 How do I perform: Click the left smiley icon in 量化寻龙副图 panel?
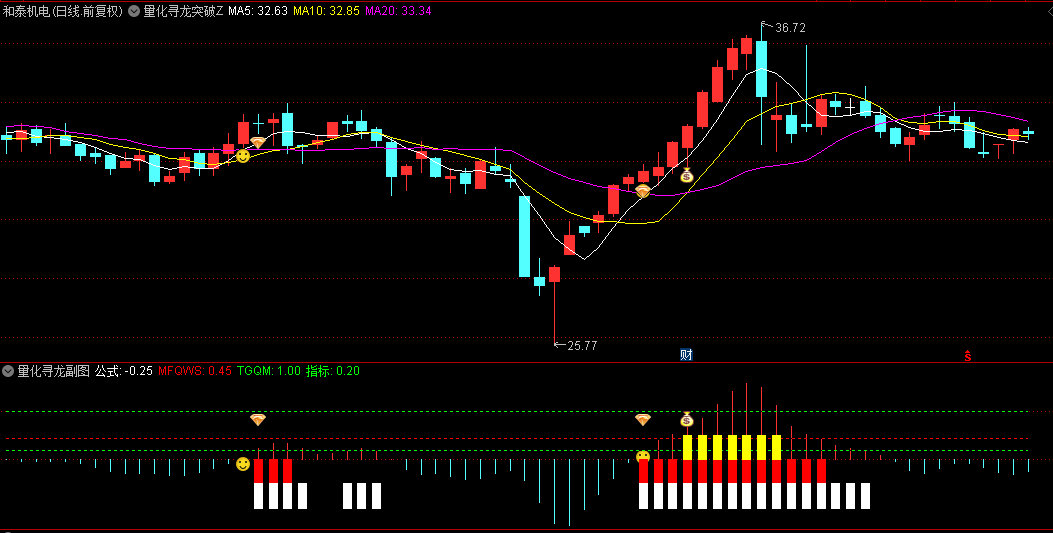(x=243, y=464)
